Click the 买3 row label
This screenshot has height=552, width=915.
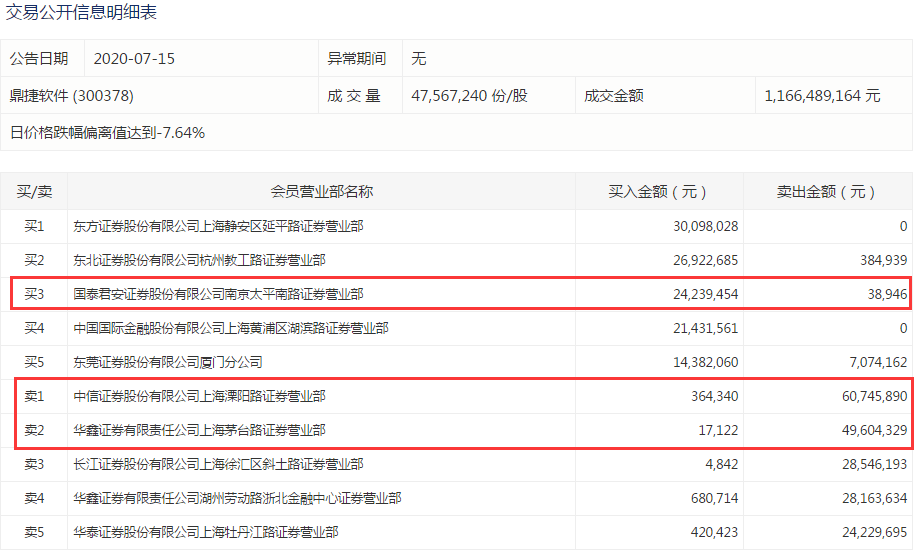coord(34,294)
